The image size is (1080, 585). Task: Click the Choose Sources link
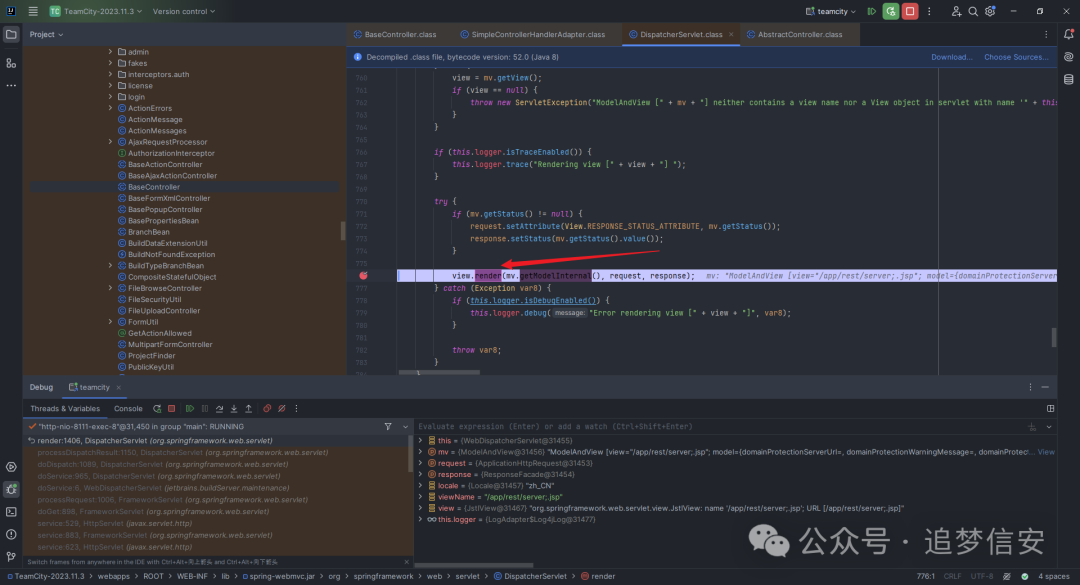coord(1015,57)
